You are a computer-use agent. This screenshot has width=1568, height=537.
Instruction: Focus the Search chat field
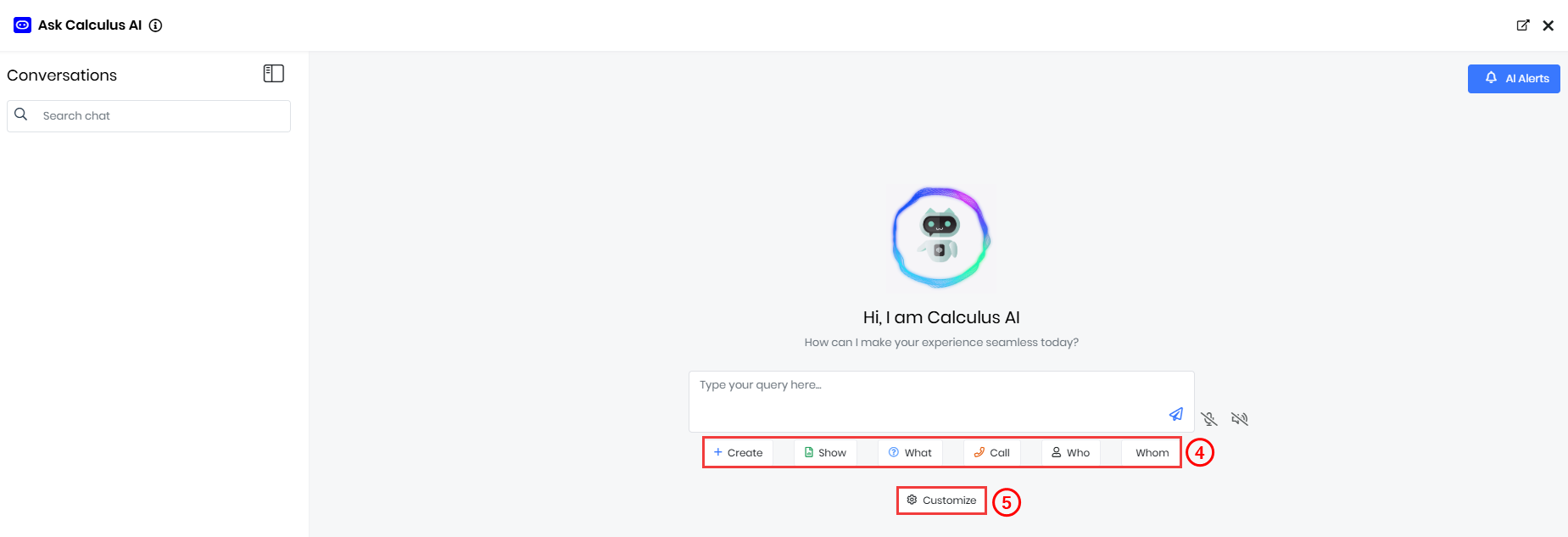tap(161, 116)
